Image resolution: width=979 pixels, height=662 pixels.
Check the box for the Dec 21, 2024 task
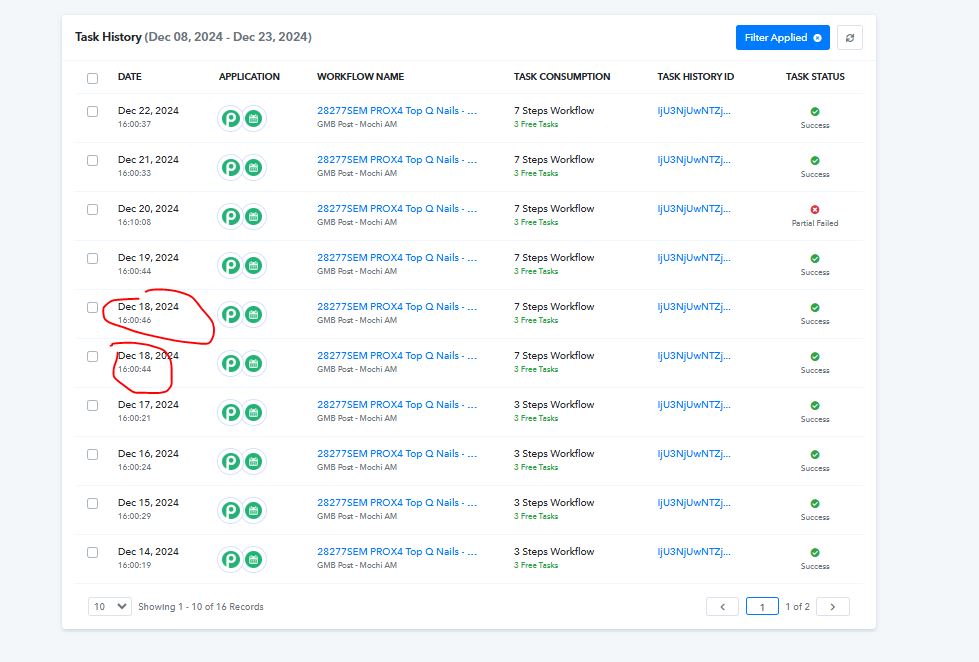(92, 161)
